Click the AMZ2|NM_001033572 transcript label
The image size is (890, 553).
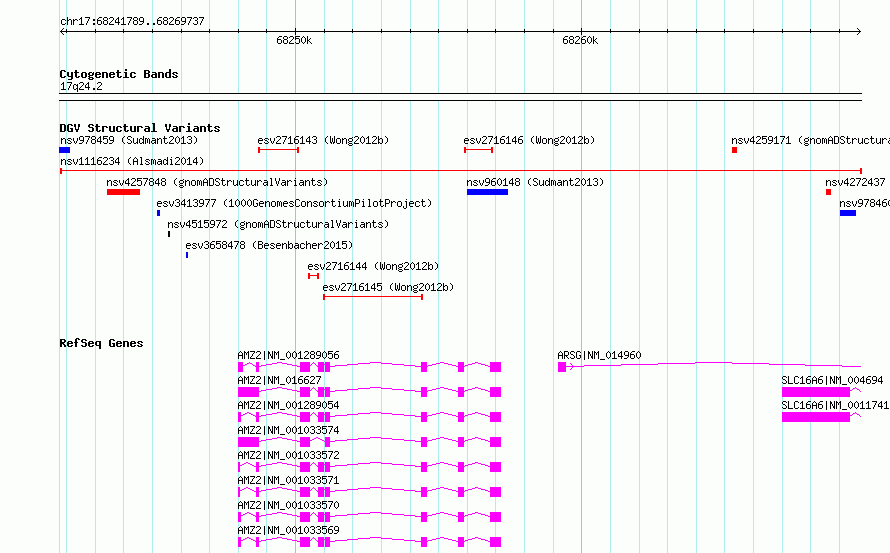tap(288, 455)
